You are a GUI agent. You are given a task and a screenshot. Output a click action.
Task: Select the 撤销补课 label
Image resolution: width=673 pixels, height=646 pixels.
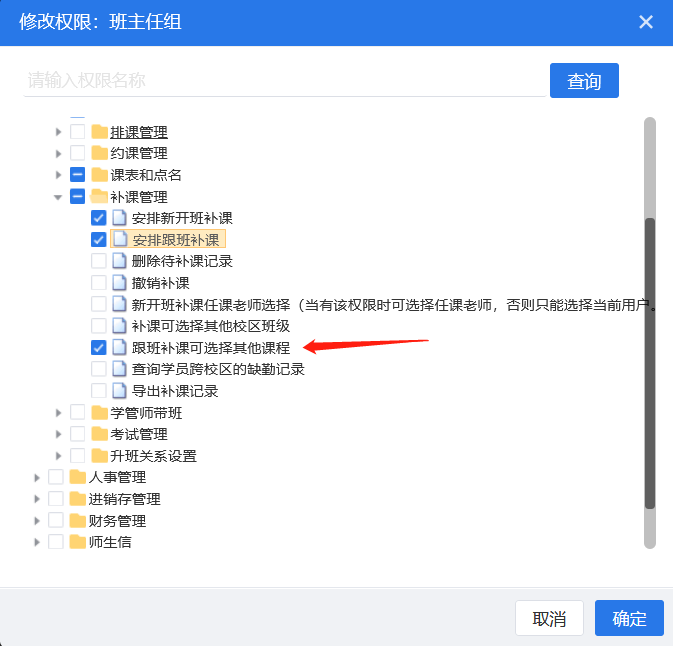(x=161, y=283)
